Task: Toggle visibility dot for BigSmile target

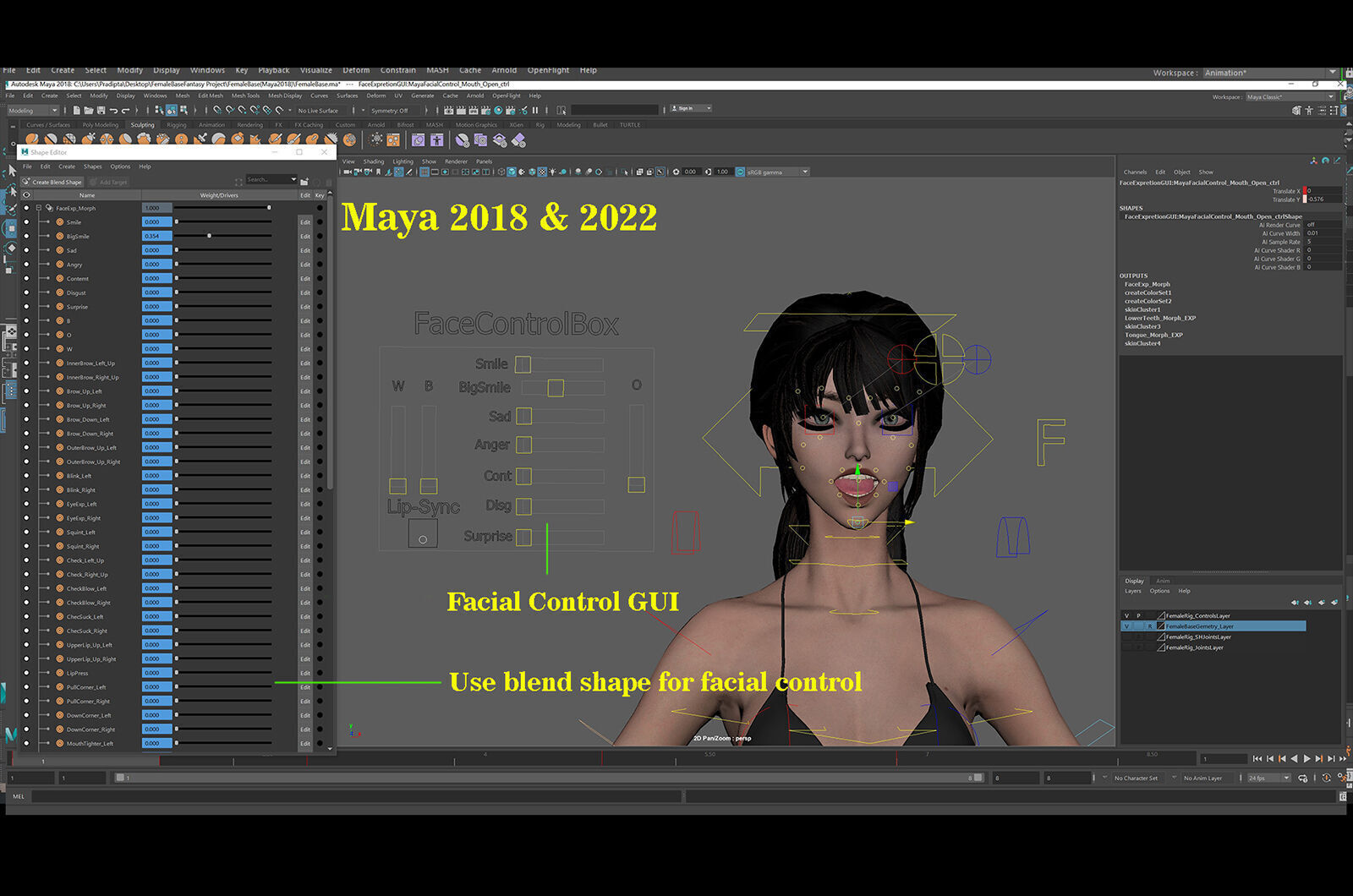Action: click(26, 236)
